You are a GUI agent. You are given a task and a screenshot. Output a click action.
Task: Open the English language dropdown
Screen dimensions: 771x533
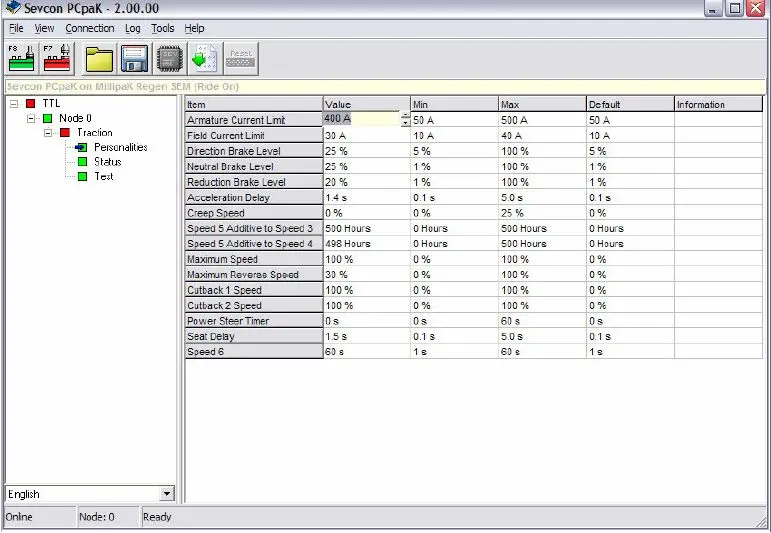point(167,494)
